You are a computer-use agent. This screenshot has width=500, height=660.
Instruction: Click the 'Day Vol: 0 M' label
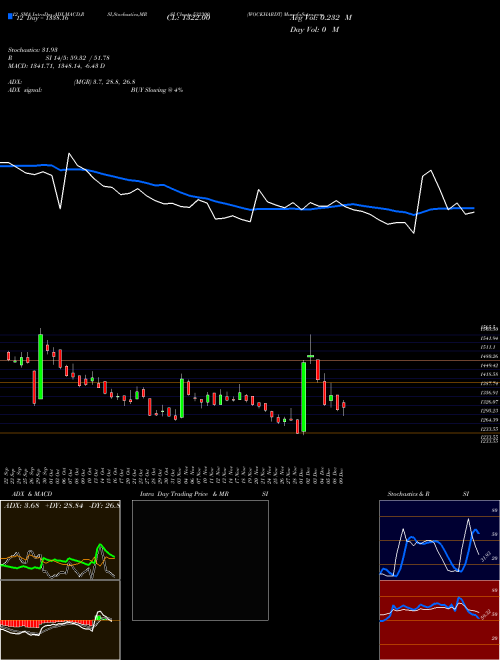pyautogui.click(x=314, y=29)
